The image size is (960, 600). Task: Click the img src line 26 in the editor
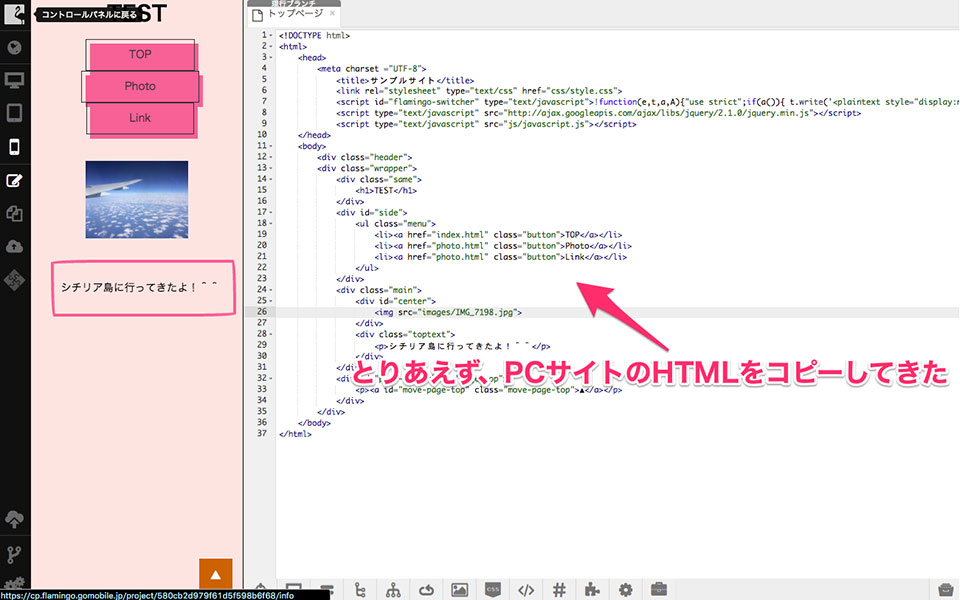(448, 312)
